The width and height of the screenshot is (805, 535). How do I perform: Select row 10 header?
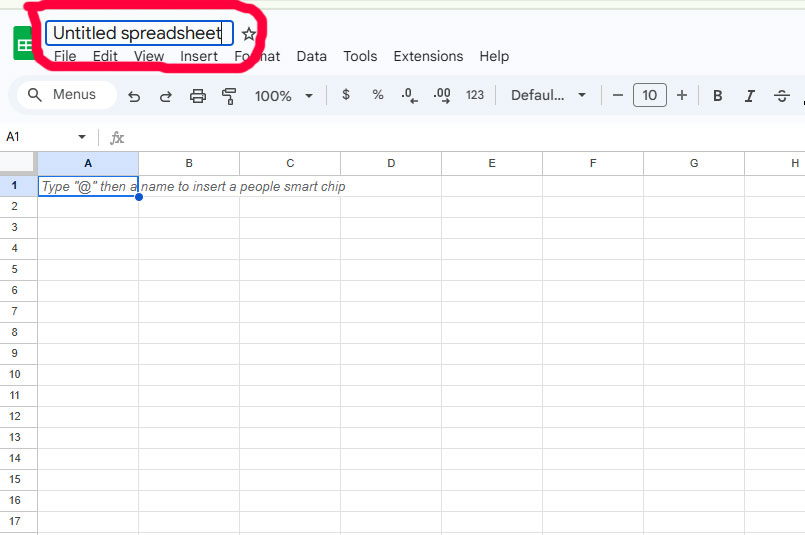click(18, 375)
